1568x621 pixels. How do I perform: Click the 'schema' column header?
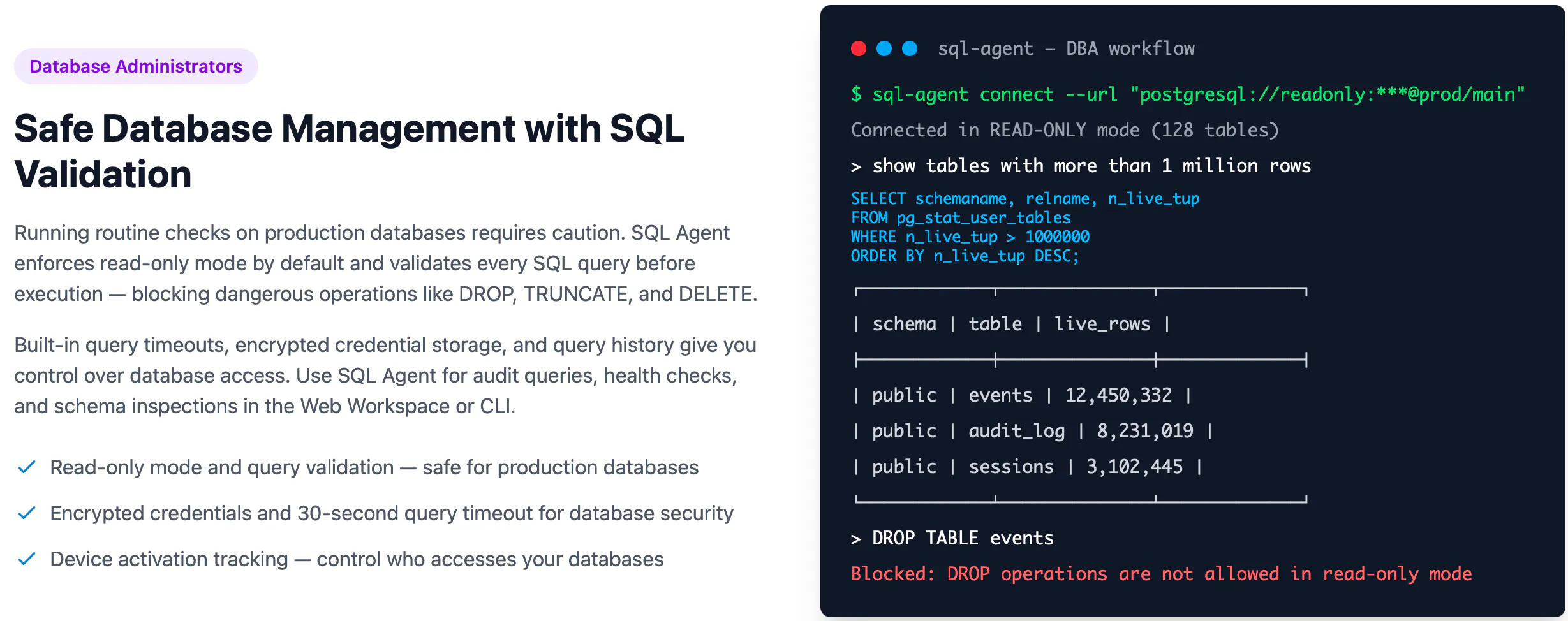904,324
